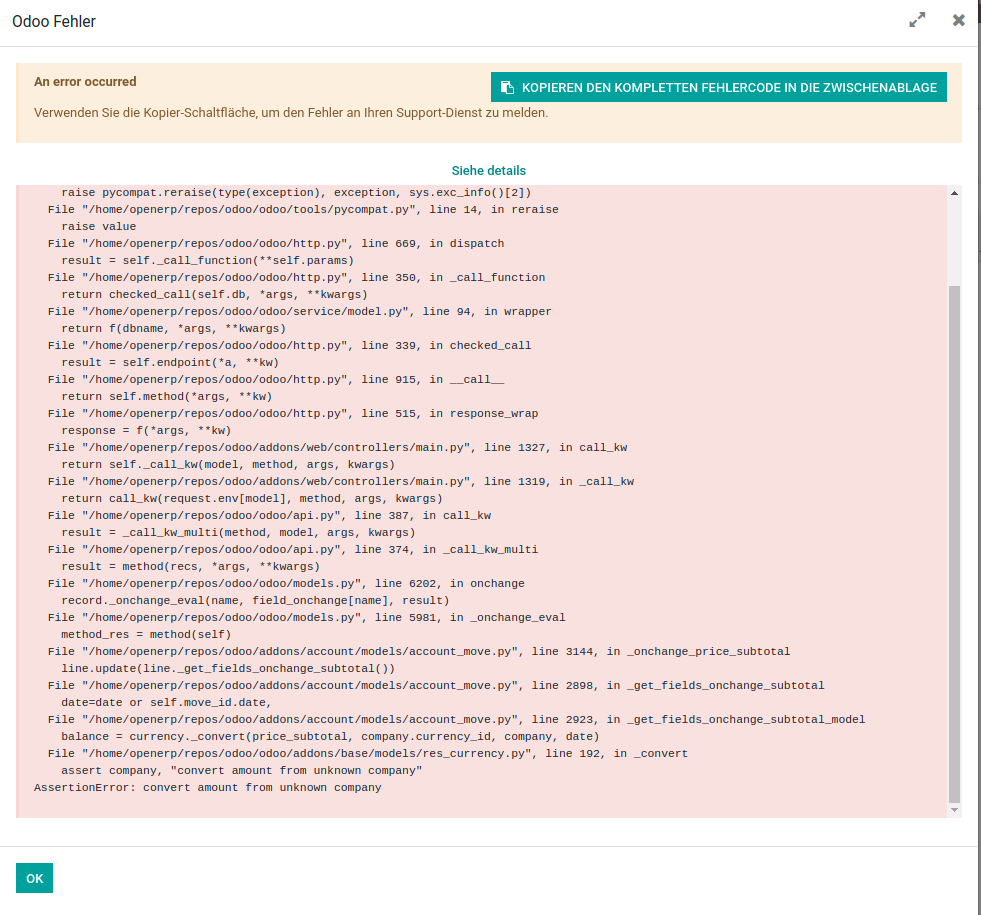Click the _onchange_price_subtotal traceback line
Viewport: 981px width, 915px height.
coord(419,652)
